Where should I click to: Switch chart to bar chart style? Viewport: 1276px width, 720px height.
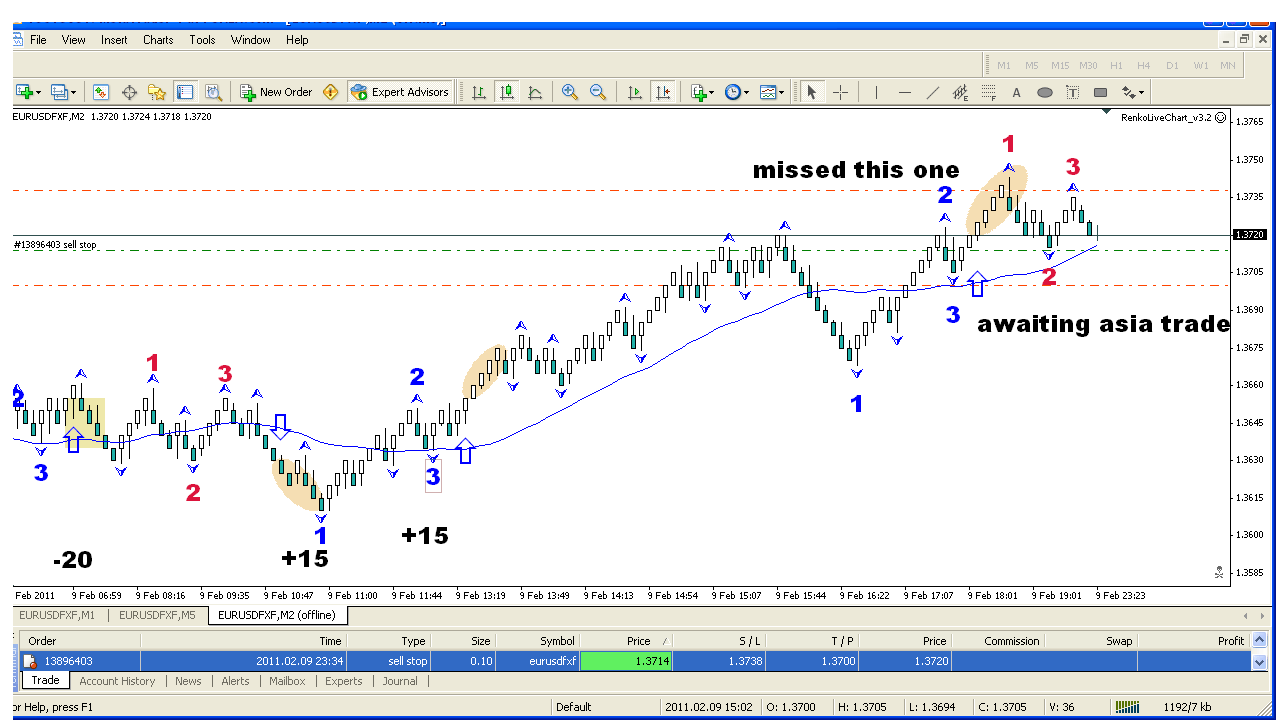click(479, 92)
